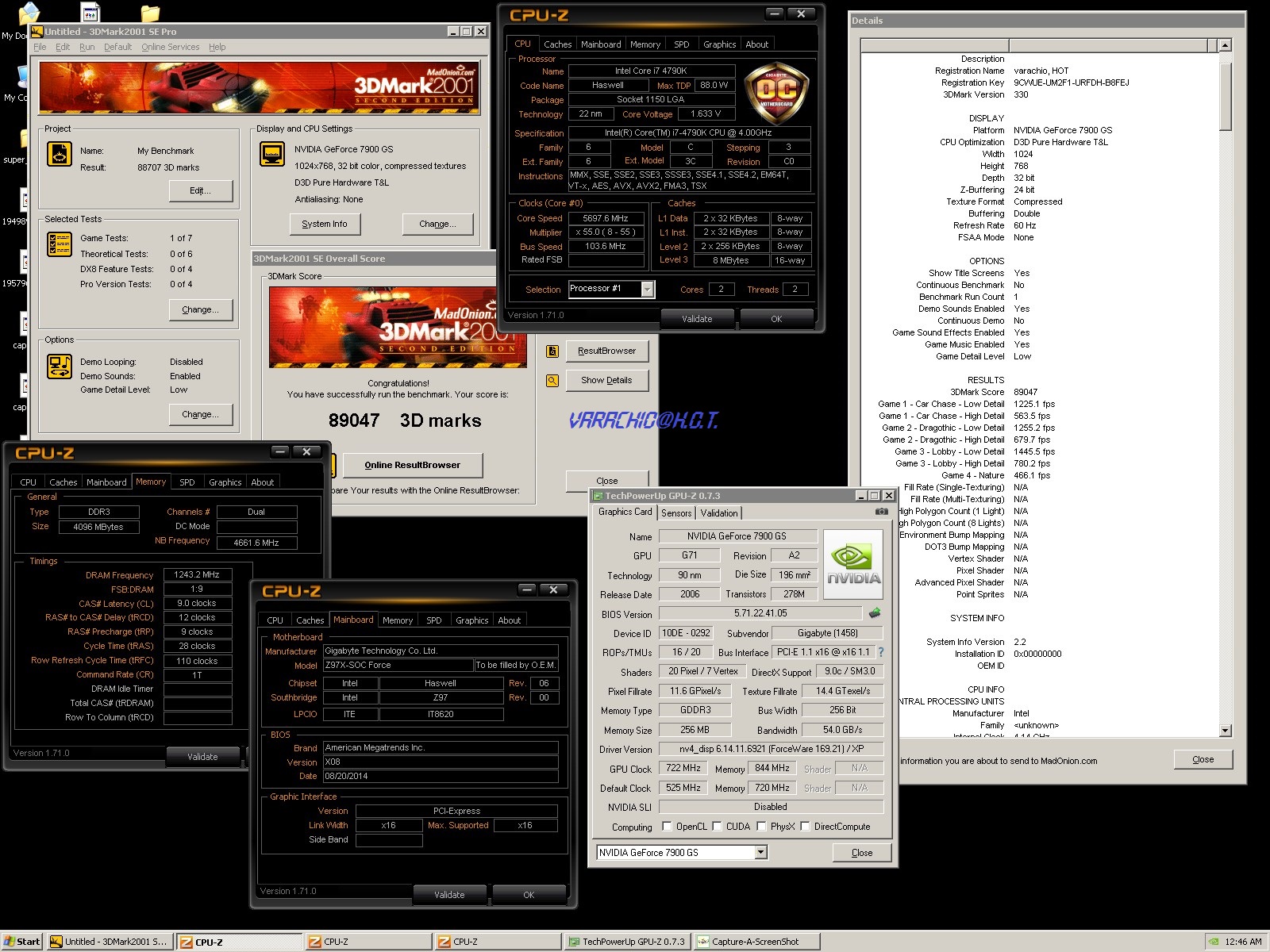This screenshot has width=1270, height=952.
Task: Click the GPU-Z title bar application icon
Action: (x=598, y=496)
